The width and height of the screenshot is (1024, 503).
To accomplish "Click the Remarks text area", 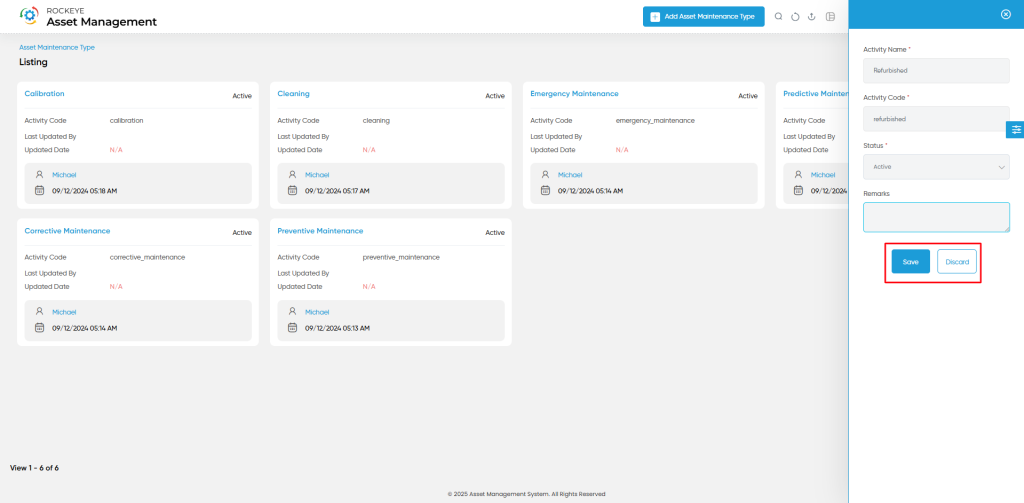I will pos(936,217).
